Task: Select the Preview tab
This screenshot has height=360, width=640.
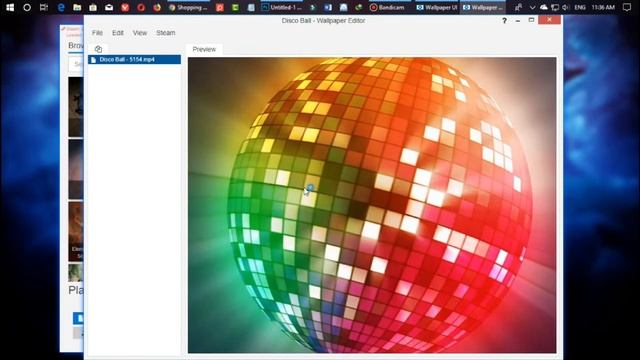Action: tap(204, 49)
